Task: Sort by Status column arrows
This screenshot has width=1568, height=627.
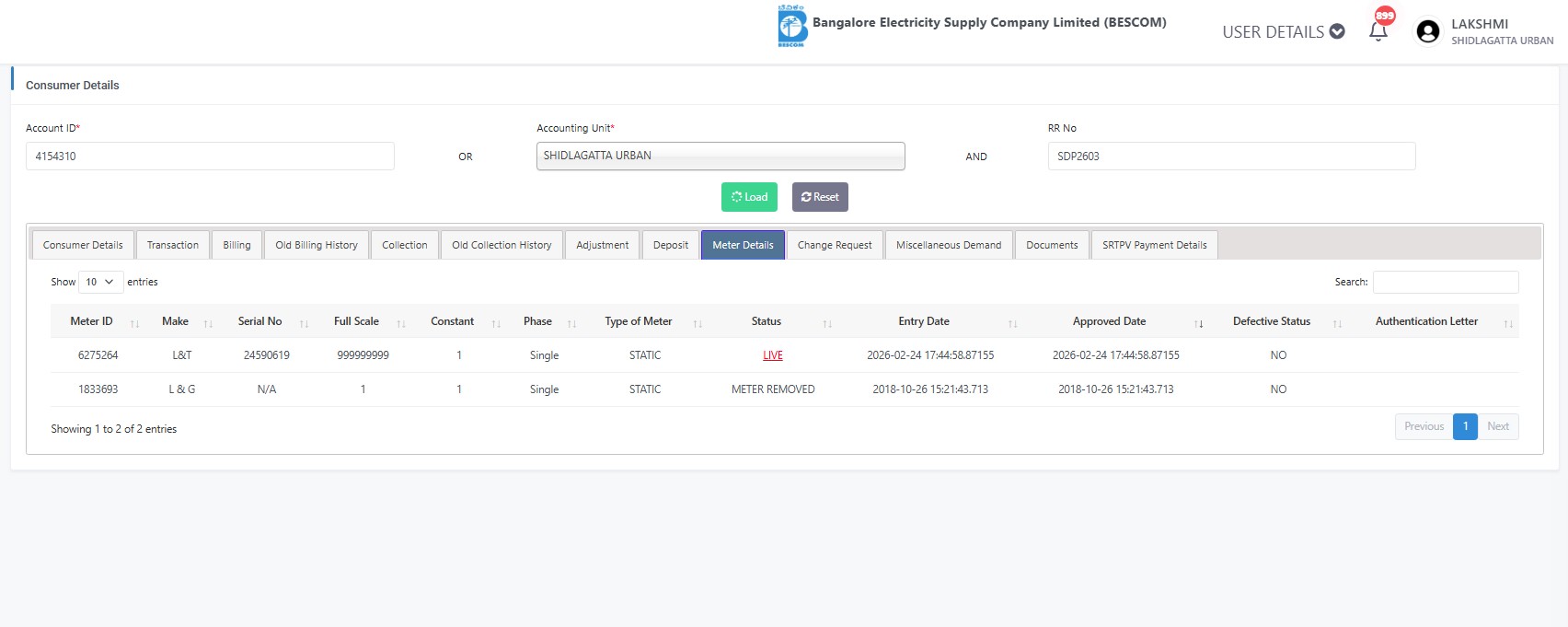Action: coord(827,323)
